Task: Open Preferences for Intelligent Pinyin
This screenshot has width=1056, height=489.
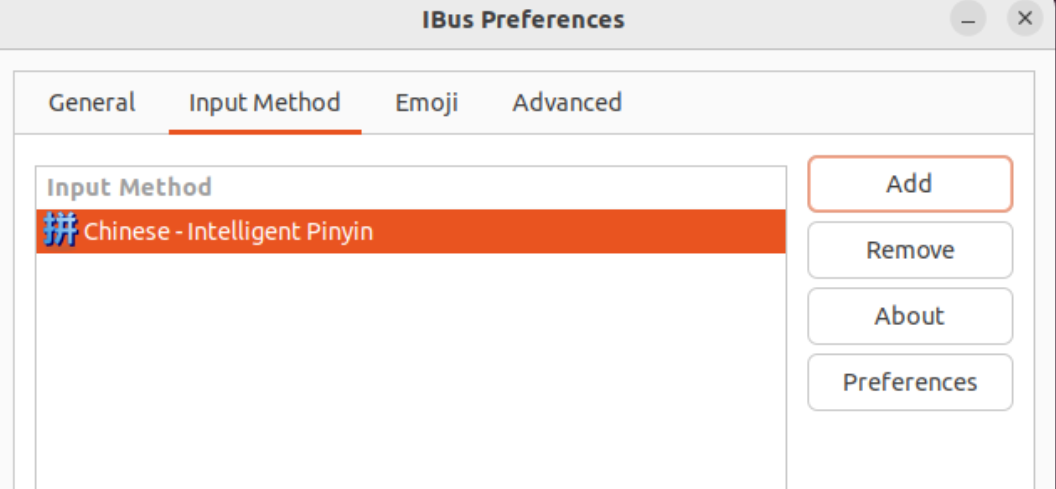Action: [x=910, y=382]
